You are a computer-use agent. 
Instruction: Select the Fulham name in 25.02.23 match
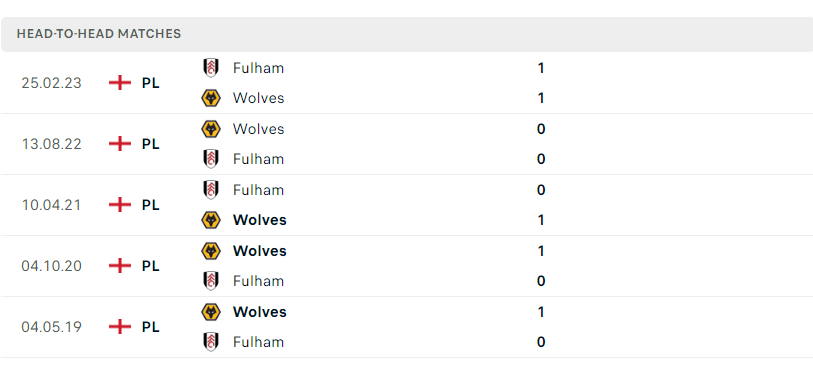pyautogui.click(x=258, y=68)
